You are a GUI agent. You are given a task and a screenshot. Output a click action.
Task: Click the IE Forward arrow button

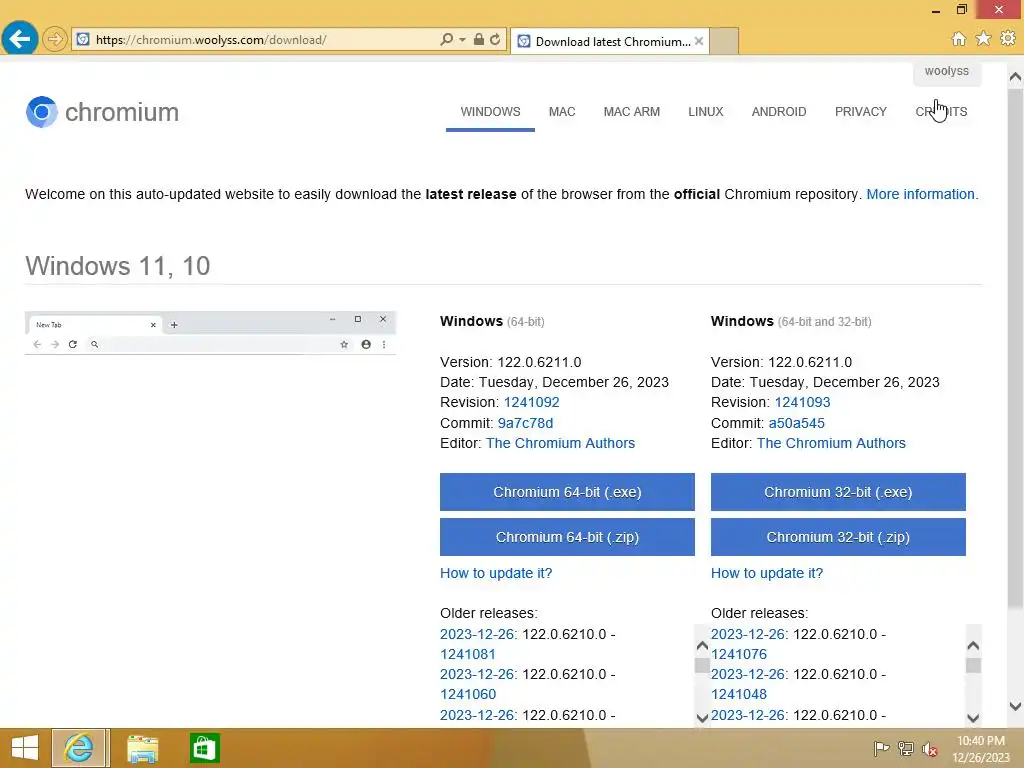coord(55,39)
